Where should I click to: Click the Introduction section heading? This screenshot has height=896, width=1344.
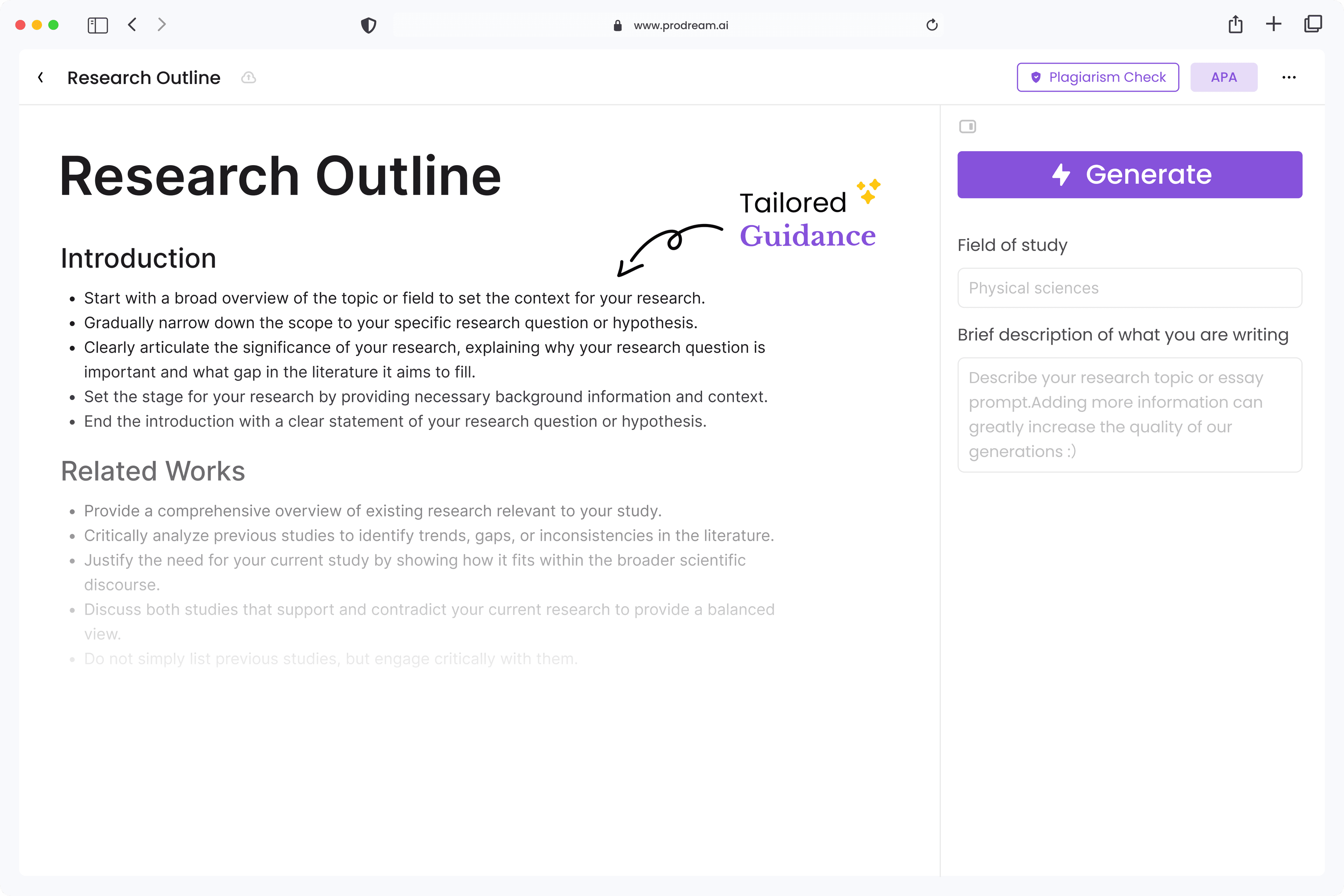pyautogui.click(x=138, y=258)
